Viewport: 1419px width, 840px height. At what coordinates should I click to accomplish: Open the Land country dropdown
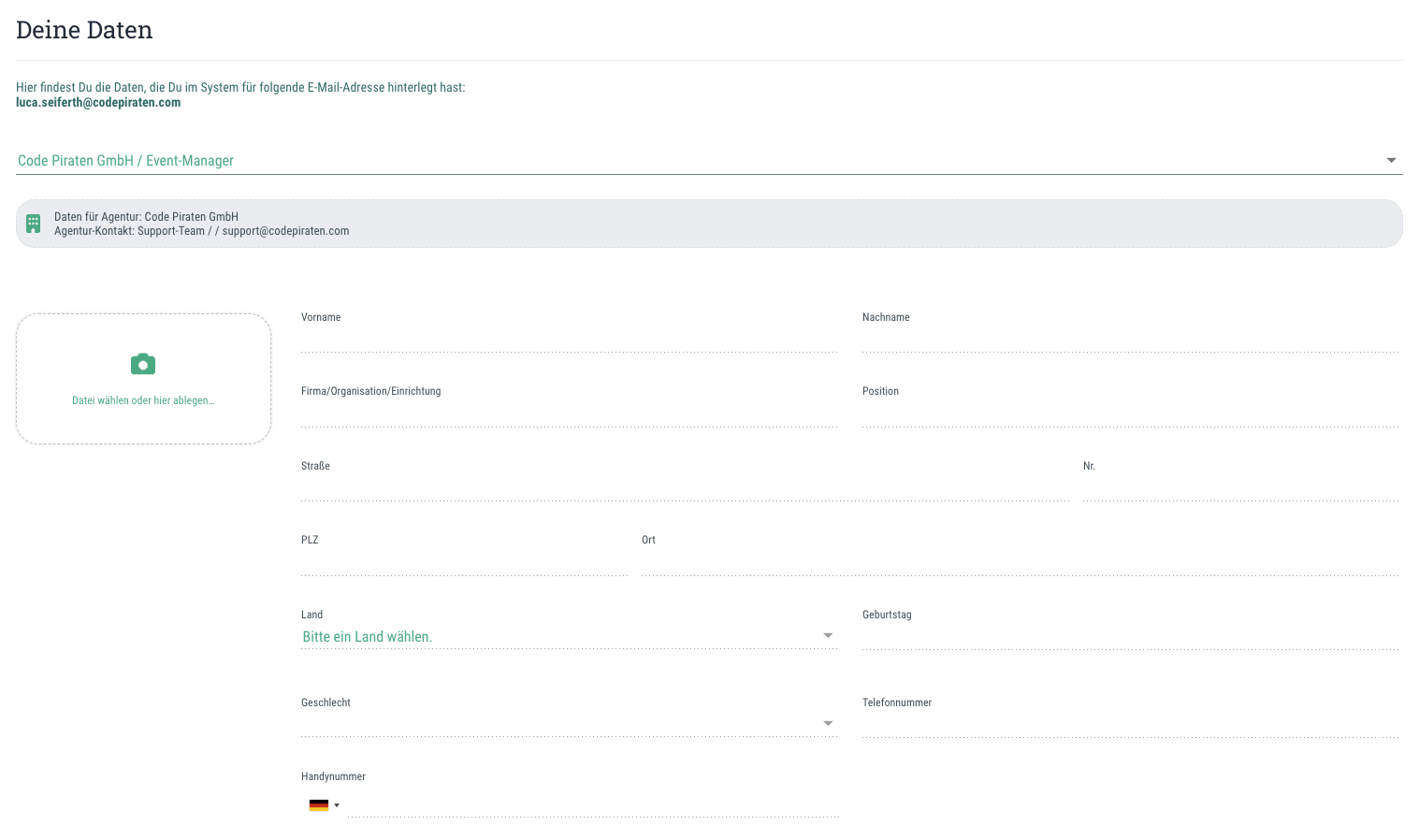(x=569, y=636)
